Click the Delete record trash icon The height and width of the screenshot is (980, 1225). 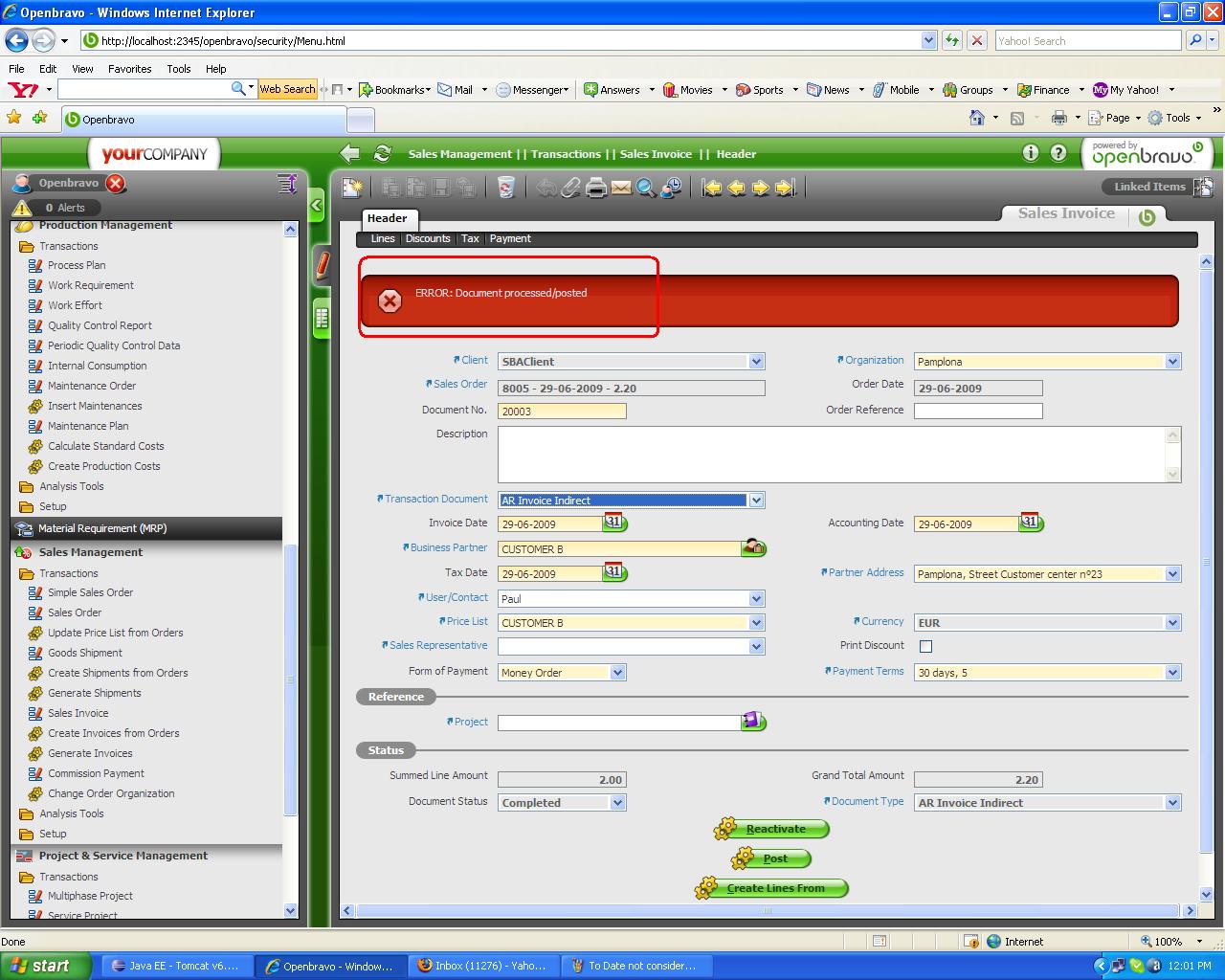(506, 188)
